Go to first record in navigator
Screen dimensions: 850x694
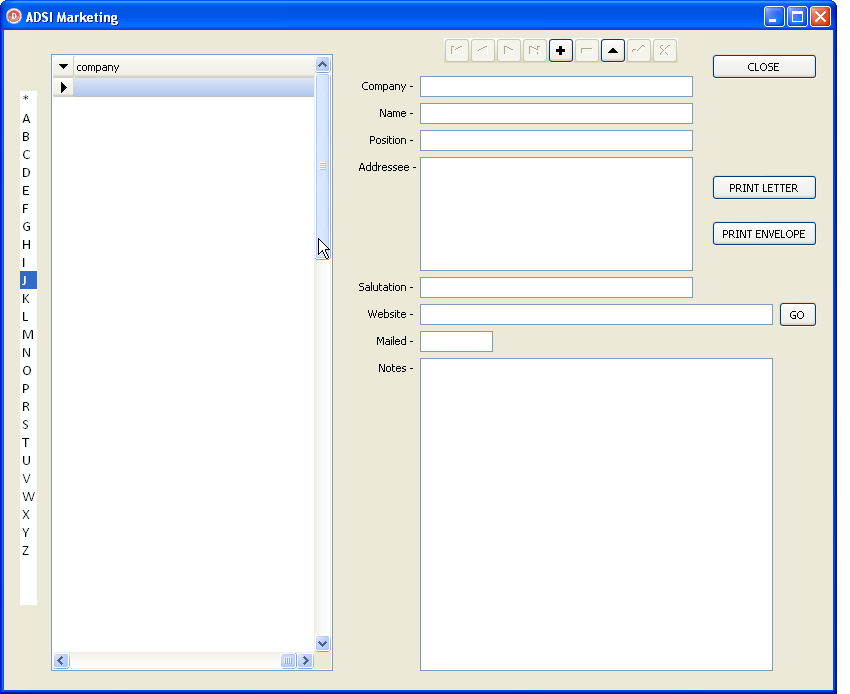click(x=457, y=50)
